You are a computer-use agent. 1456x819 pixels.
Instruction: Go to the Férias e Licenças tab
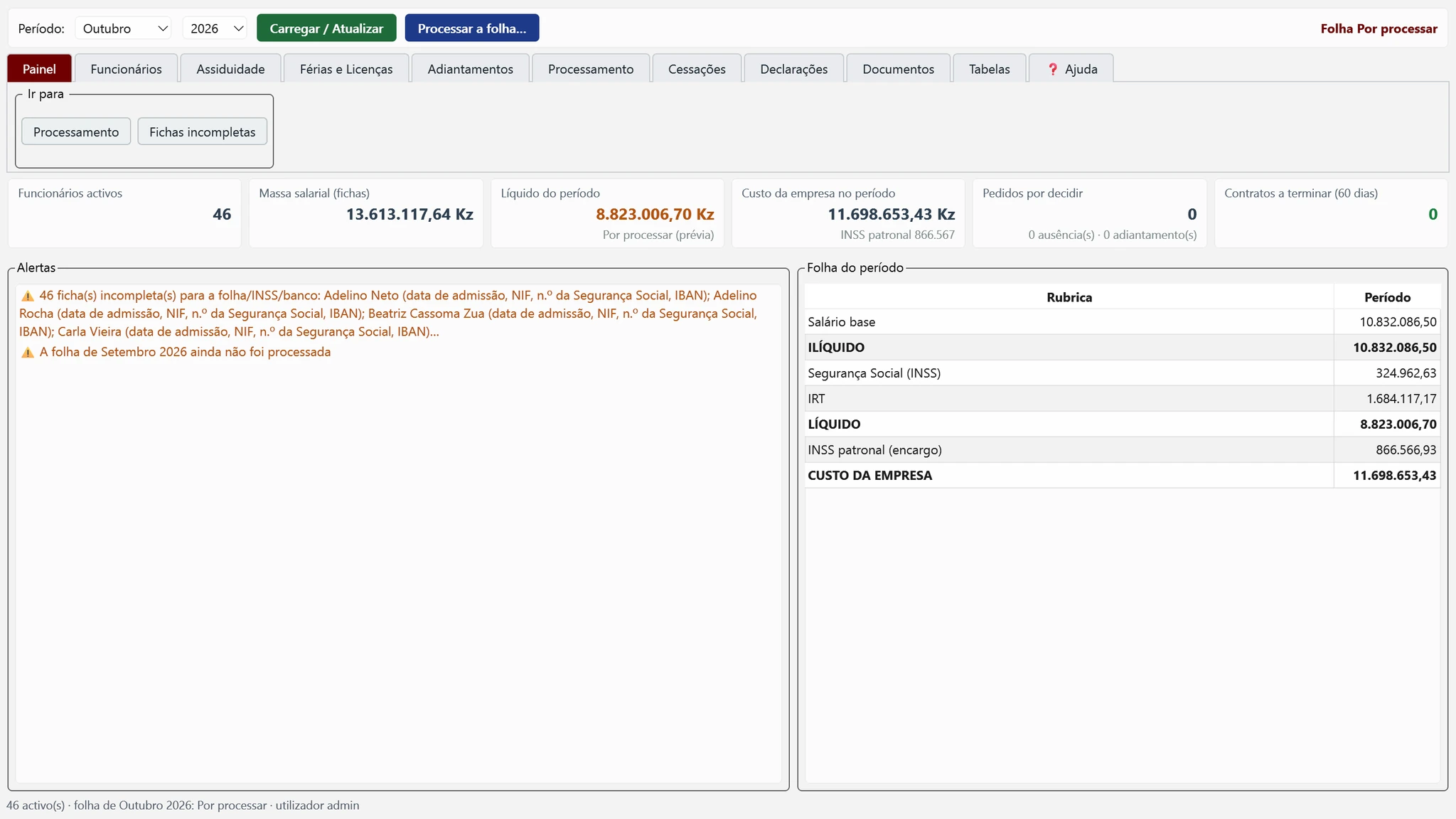click(346, 69)
